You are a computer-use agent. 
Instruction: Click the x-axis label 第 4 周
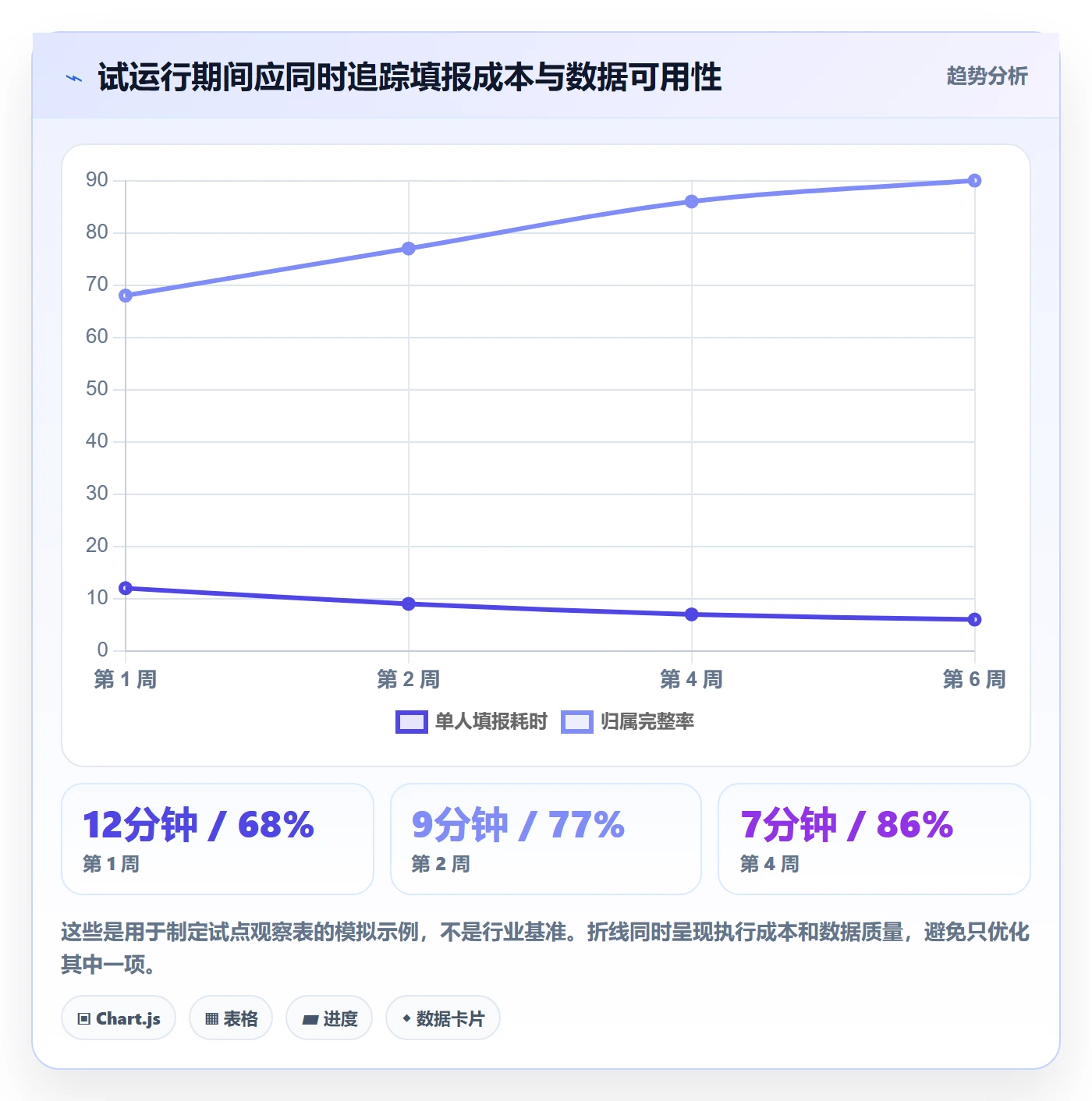coord(692,679)
